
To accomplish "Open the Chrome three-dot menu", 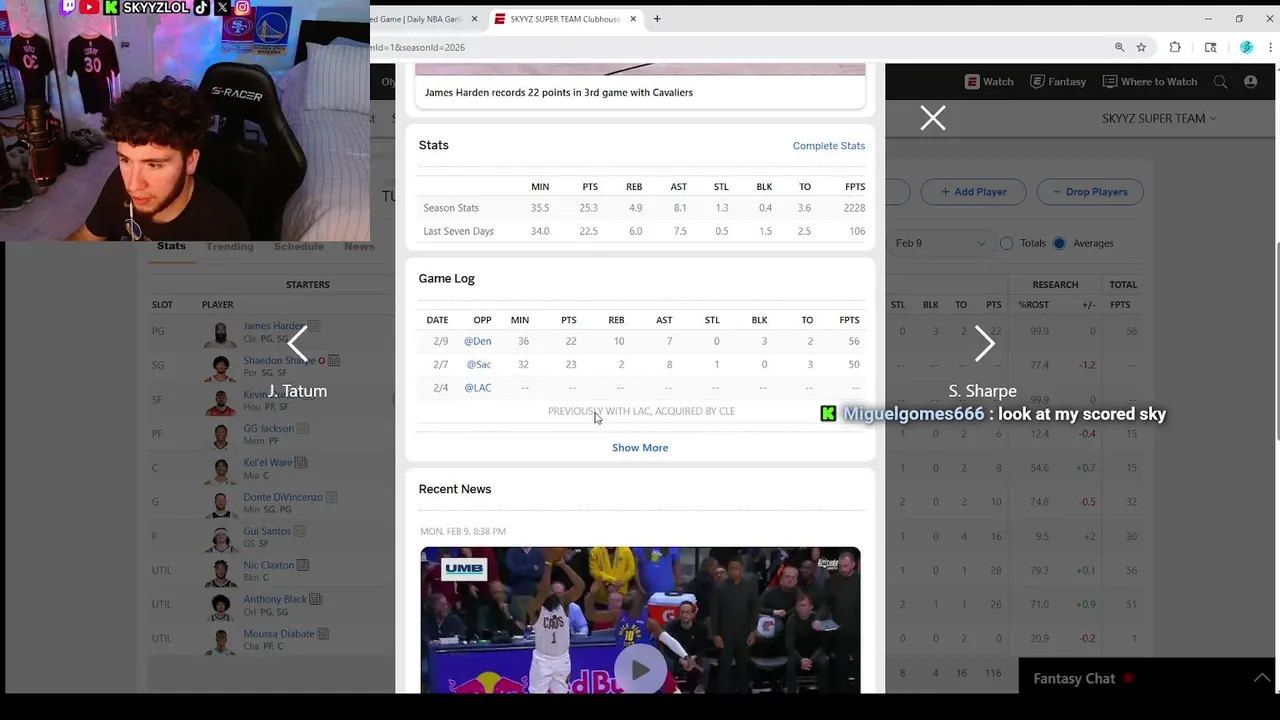I will (x=1271, y=47).
